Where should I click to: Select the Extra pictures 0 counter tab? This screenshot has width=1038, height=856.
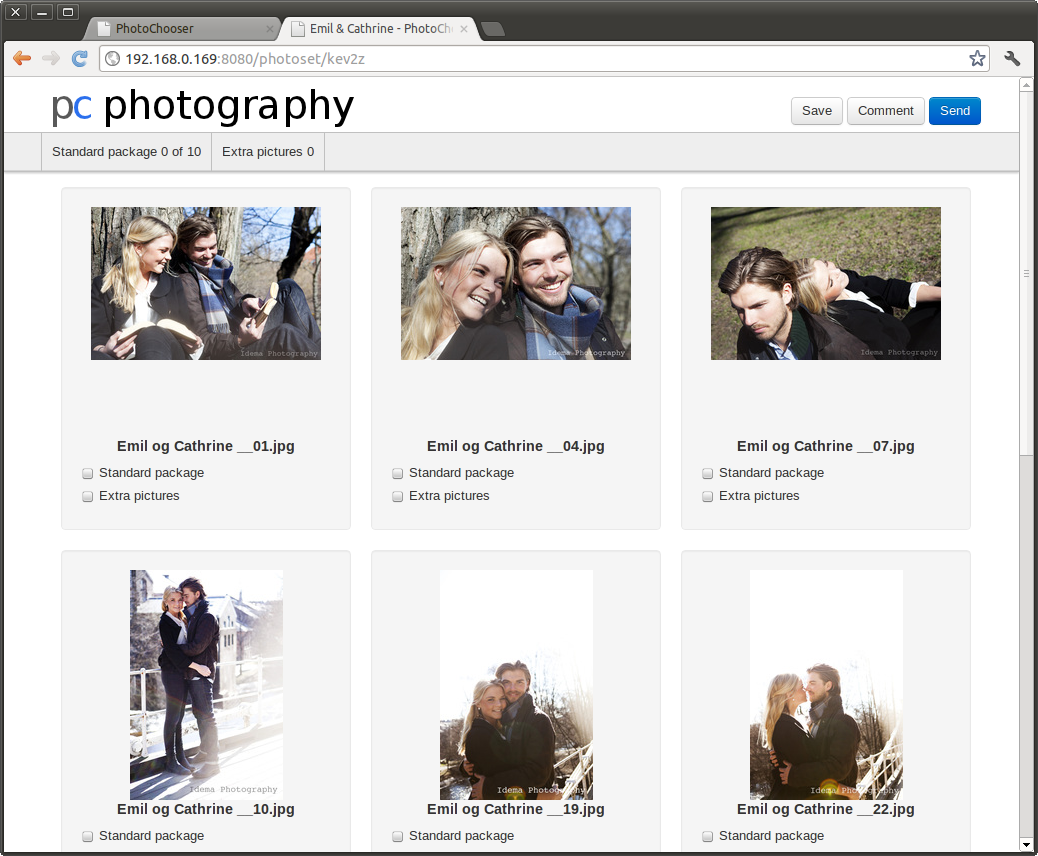click(x=268, y=152)
